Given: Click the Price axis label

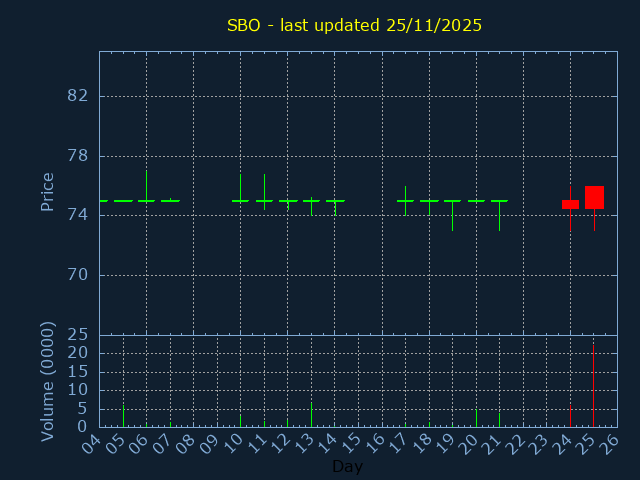Looking at the screenshot, I should click(47, 191).
